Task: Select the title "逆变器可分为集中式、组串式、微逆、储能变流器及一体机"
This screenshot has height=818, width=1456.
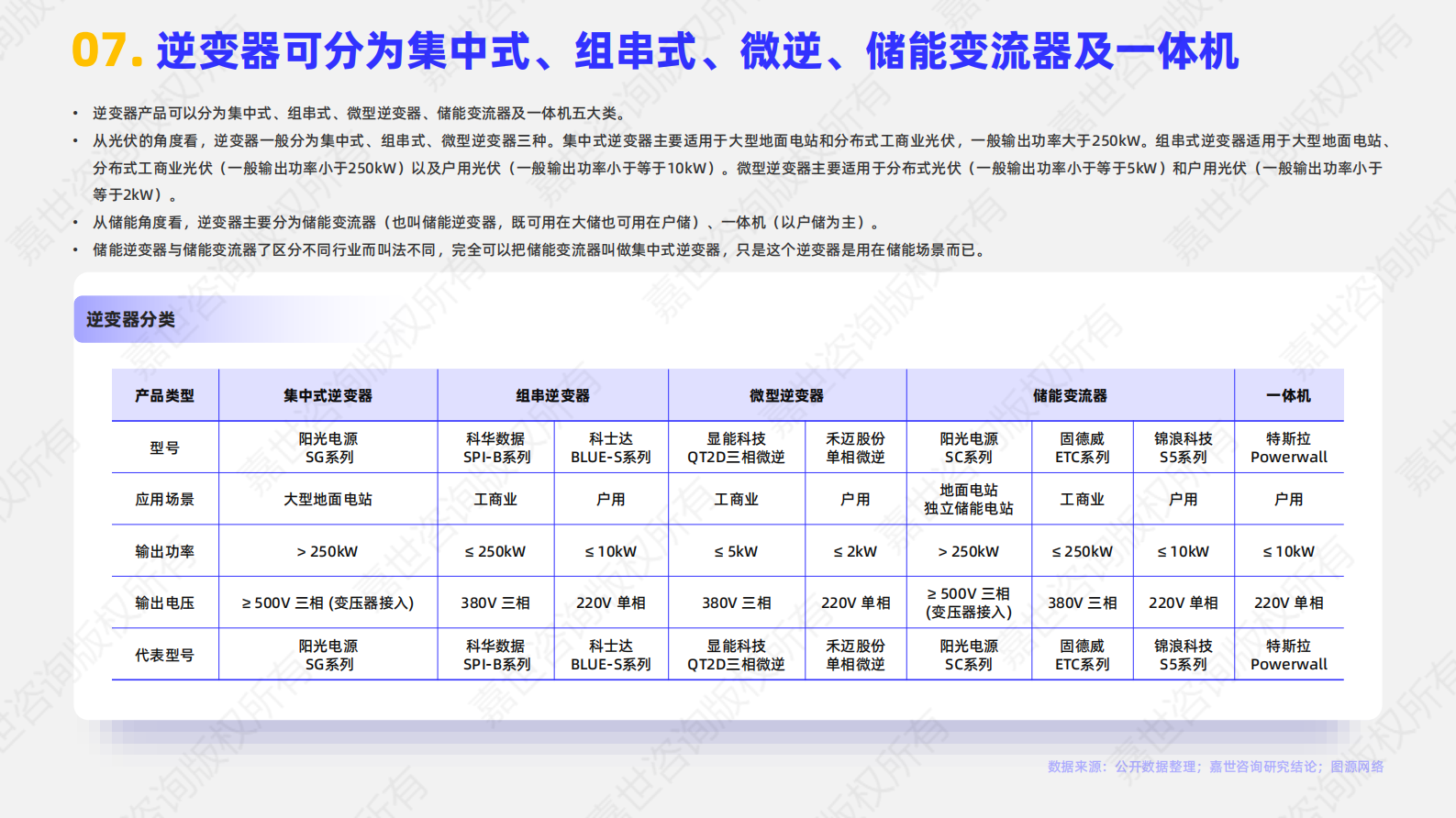Action: 697,51
